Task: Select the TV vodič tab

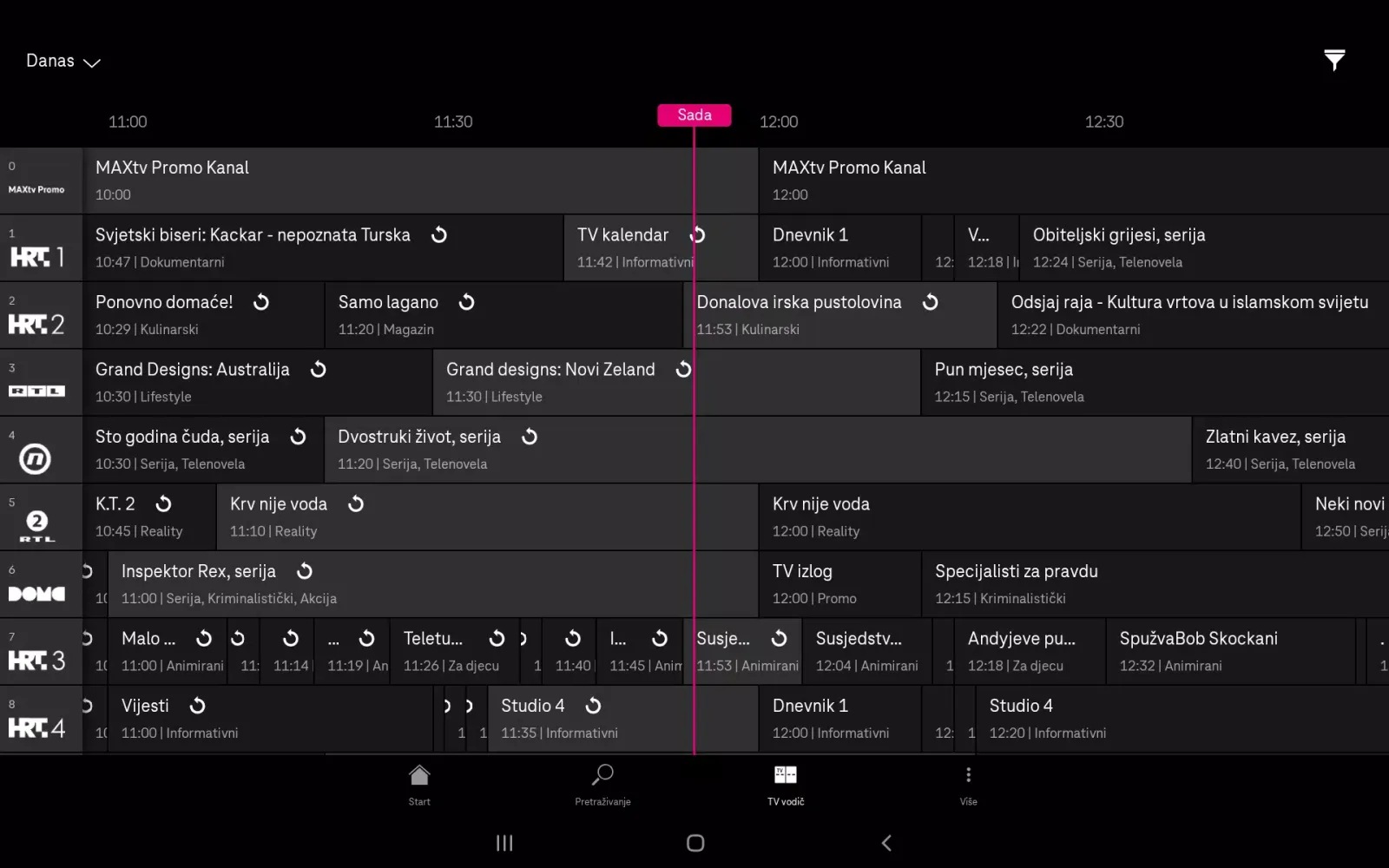Action: coord(786,785)
